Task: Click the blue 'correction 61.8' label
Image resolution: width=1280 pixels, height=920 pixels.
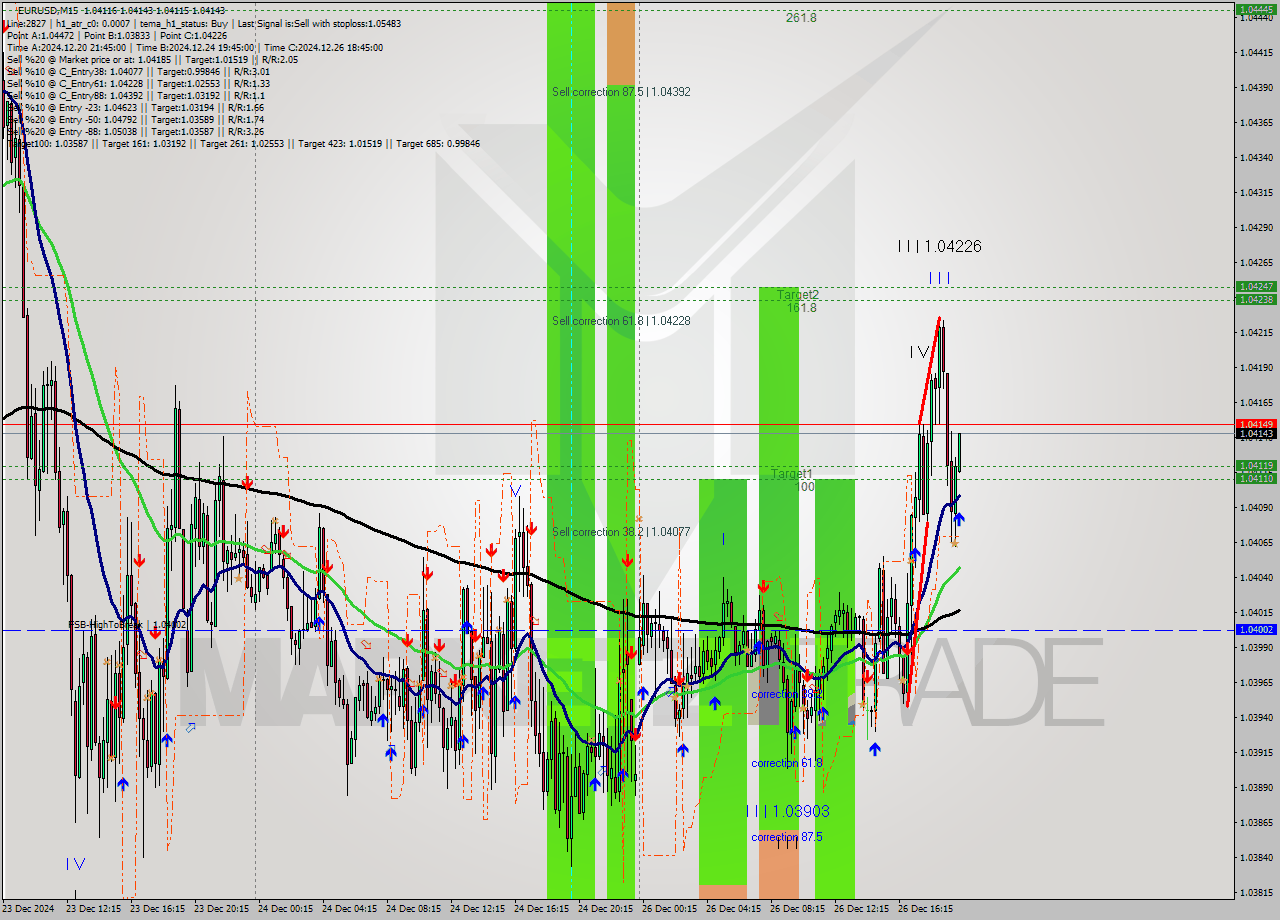Action: (787, 763)
